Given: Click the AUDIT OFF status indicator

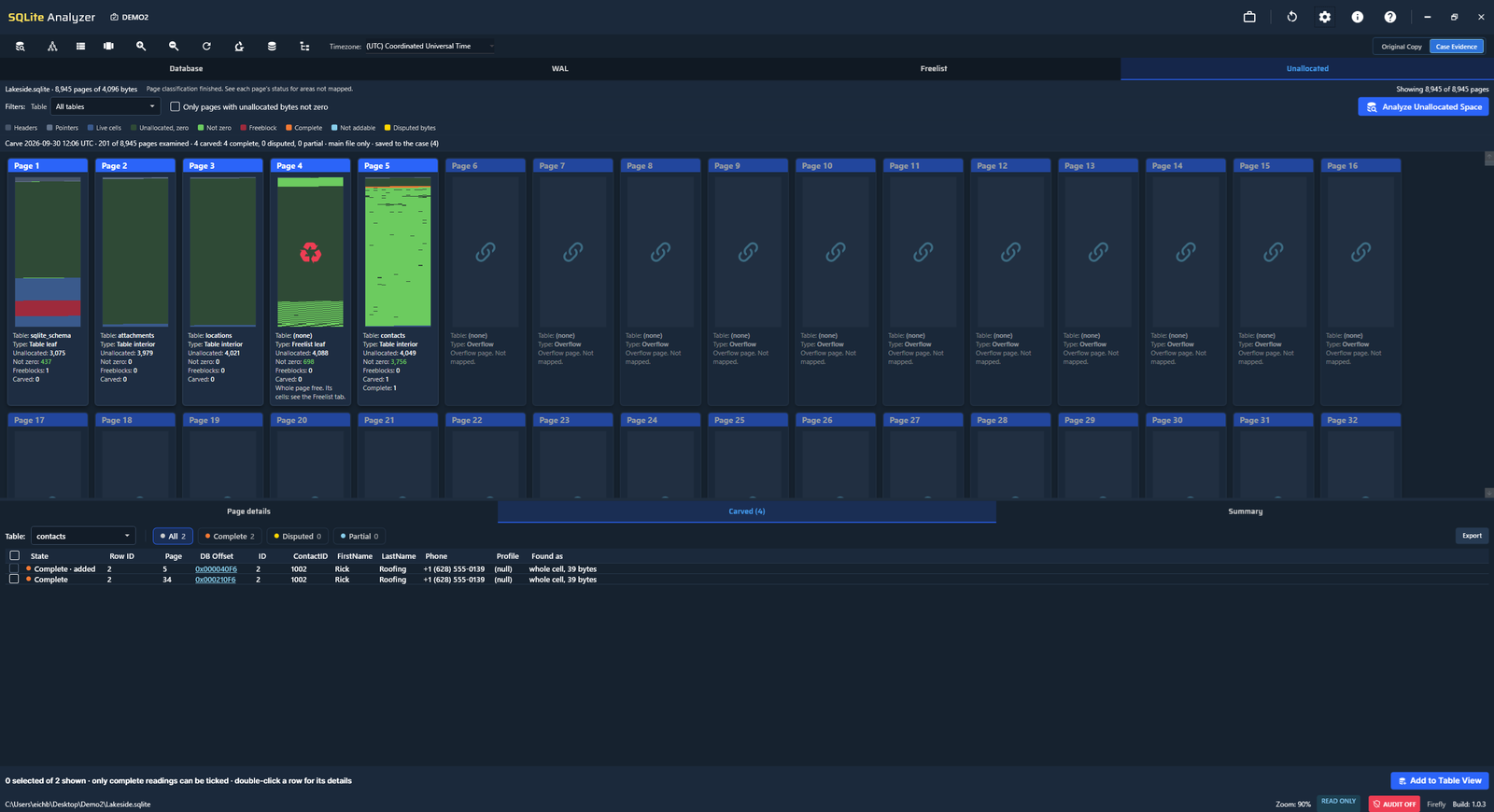Looking at the screenshot, I should [1393, 804].
